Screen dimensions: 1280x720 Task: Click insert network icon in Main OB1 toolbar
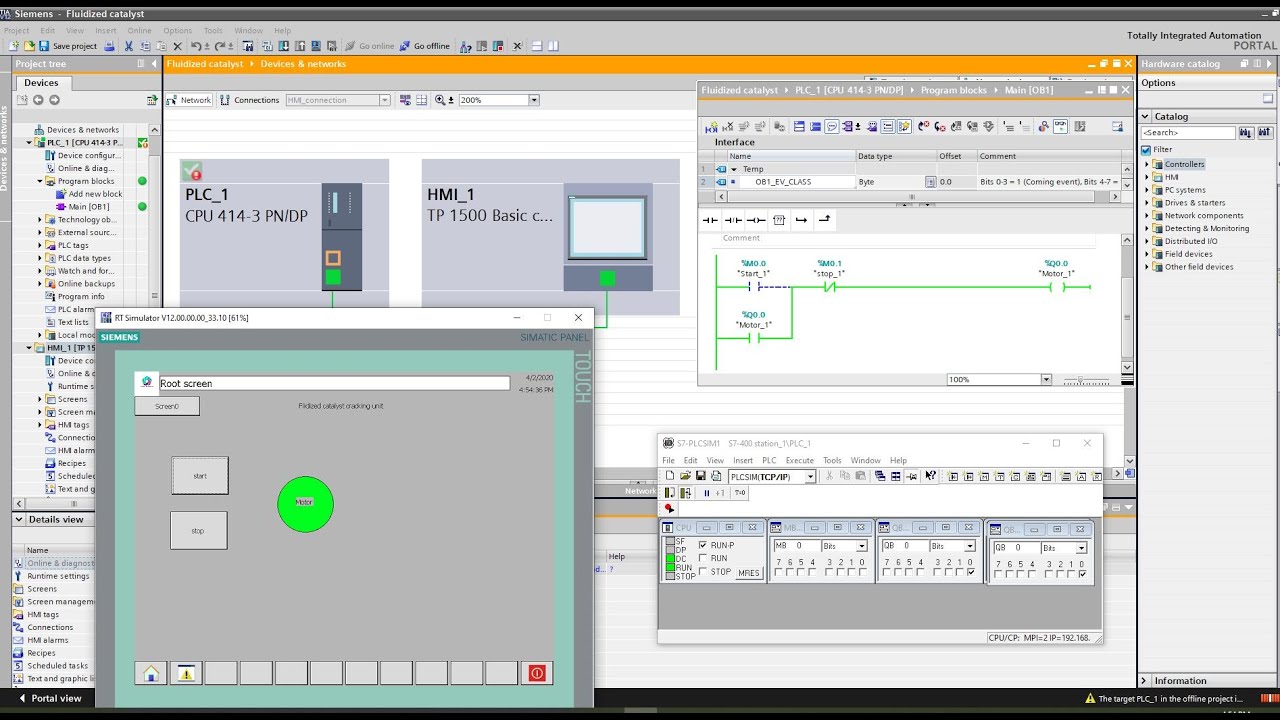[712, 126]
